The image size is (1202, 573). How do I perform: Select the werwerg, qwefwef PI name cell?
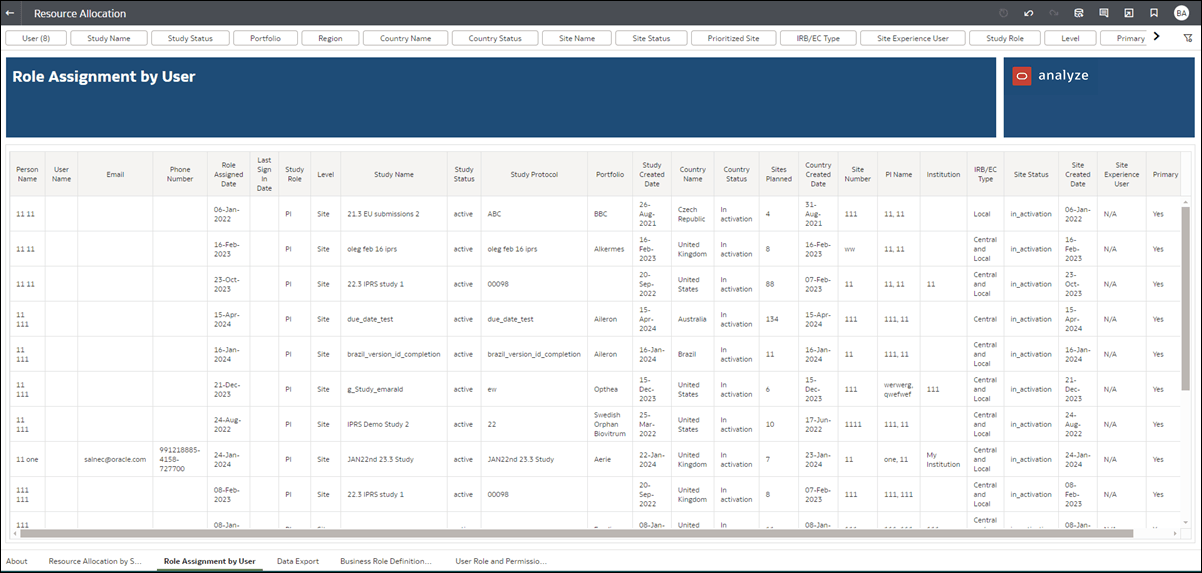coord(898,389)
